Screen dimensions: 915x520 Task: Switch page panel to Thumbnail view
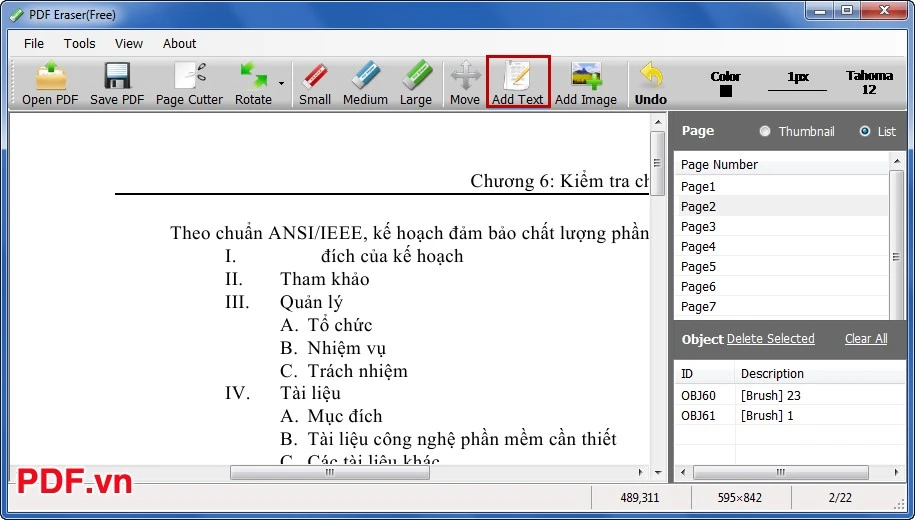(764, 131)
